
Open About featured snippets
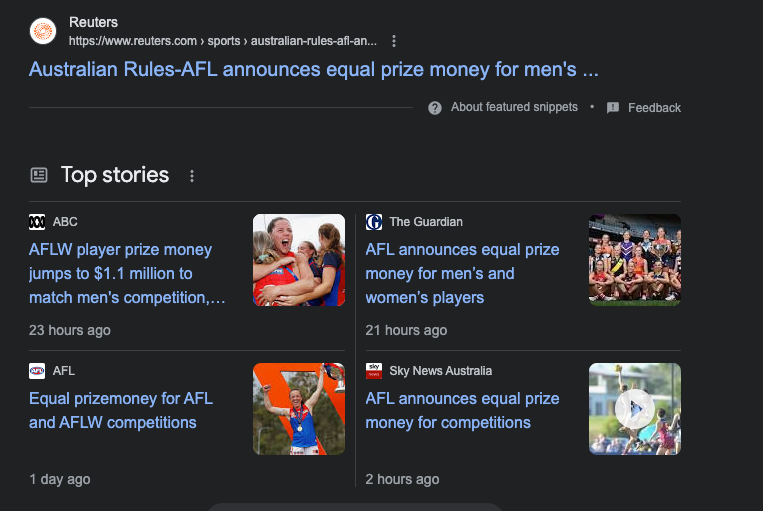click(x=514, y=107)
